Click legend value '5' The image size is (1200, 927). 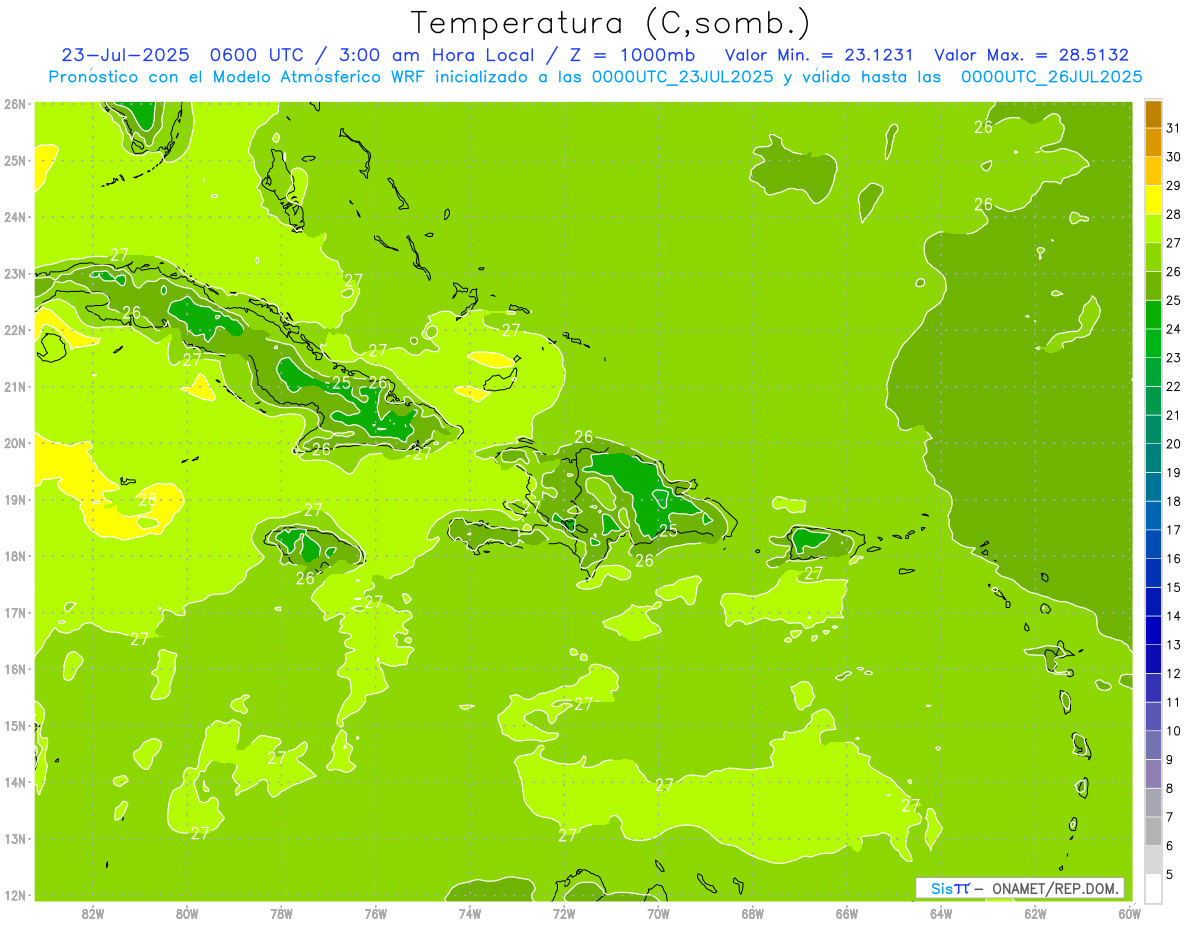(x=1171, y=874)
